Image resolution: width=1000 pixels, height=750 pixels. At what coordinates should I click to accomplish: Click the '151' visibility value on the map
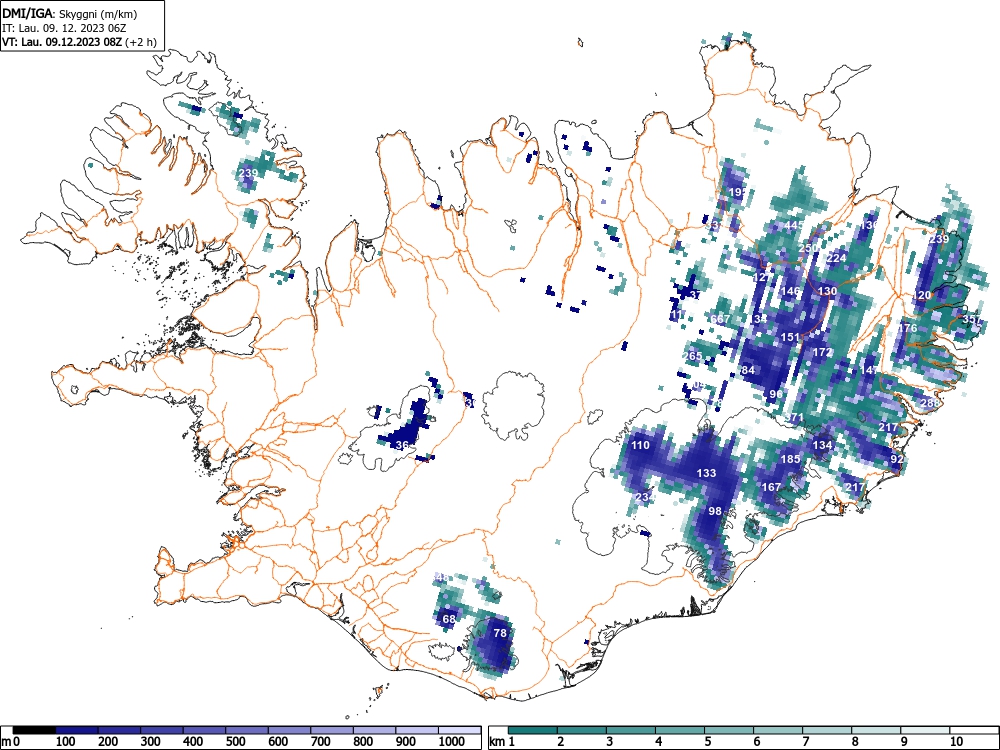pos(790,337)
